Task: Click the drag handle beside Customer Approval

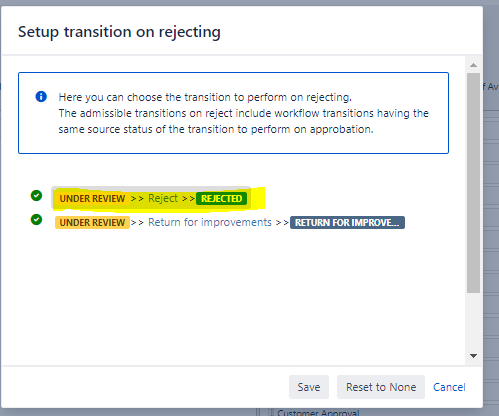Action: (x=272, y=413)
